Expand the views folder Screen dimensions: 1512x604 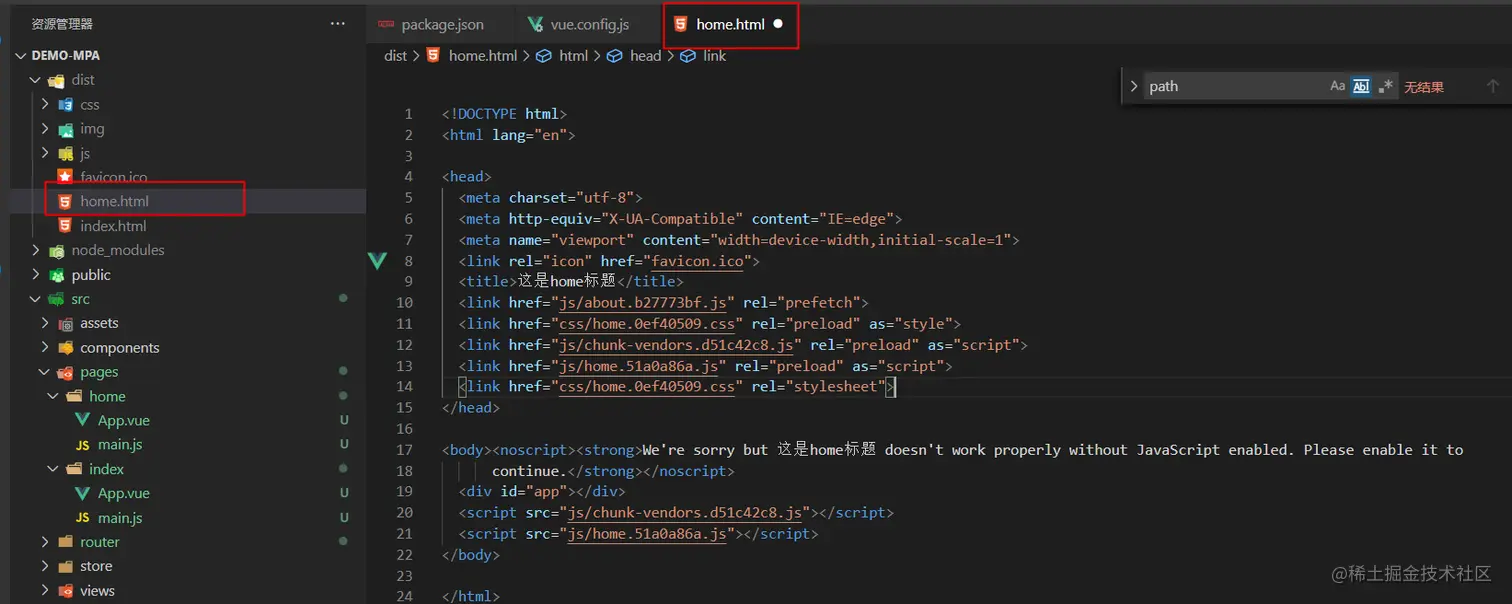coord(44,591)
